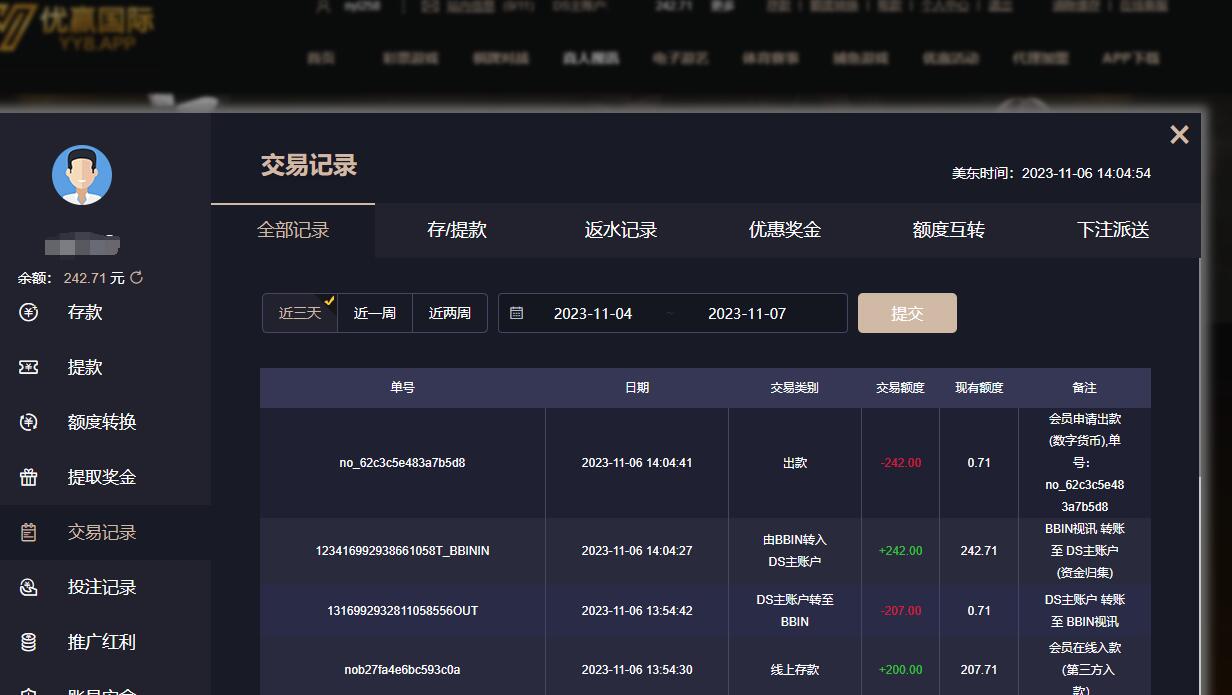
Task: Select the 近三天 time filter
Action: pos(300,313)
